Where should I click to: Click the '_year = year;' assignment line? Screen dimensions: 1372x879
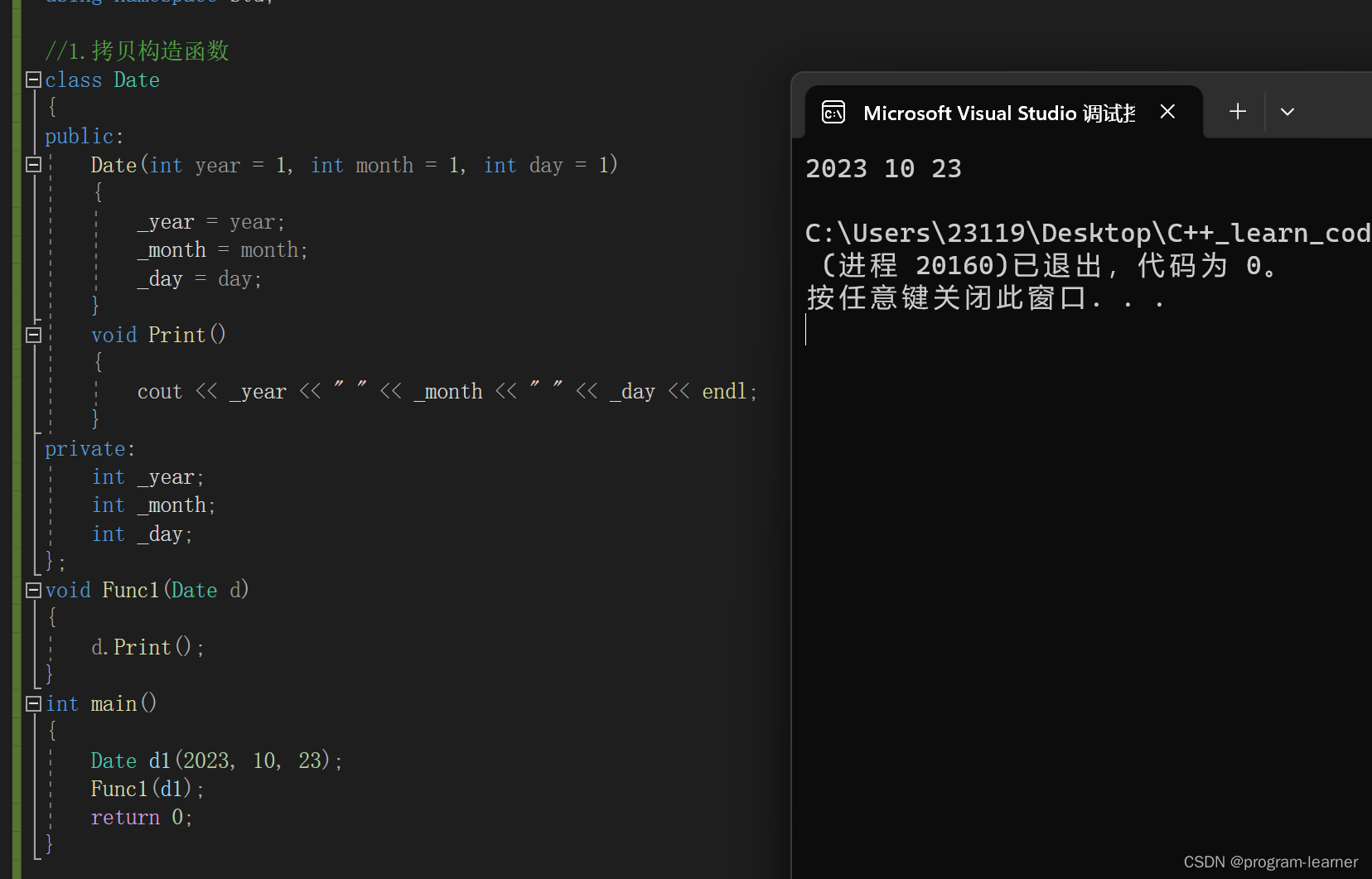coord(211,222)
